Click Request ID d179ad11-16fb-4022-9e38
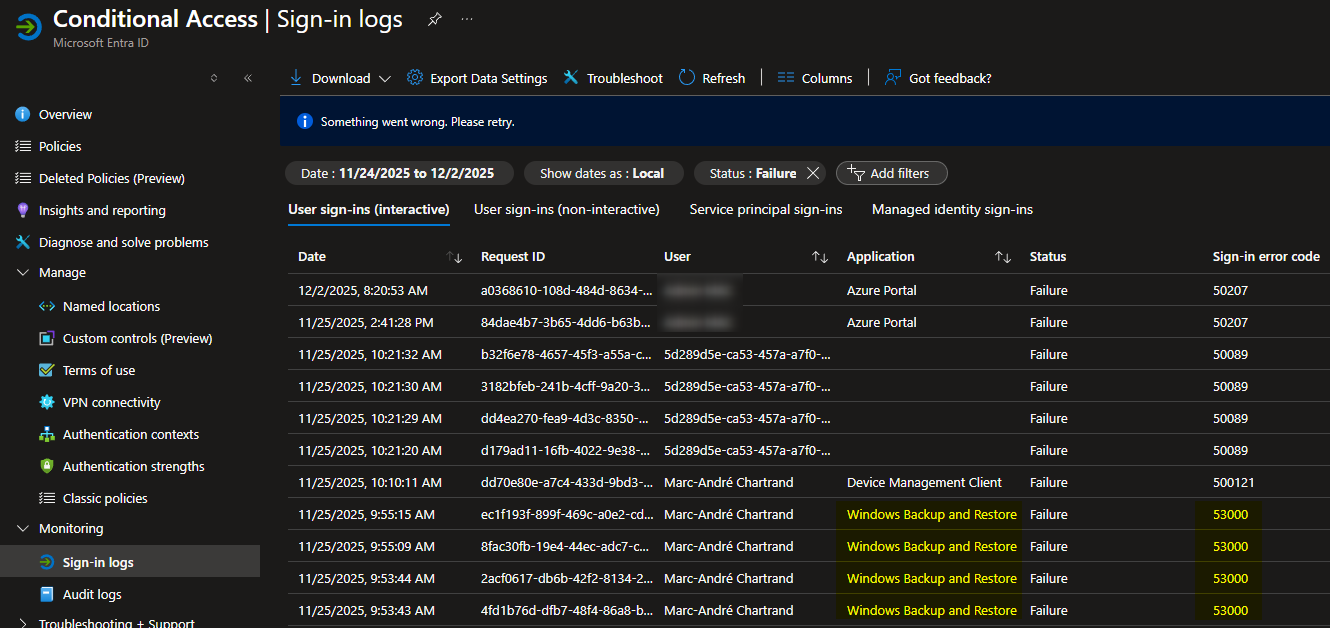Viewport: 1330px width, 628px height. click(x=567, y=450)
